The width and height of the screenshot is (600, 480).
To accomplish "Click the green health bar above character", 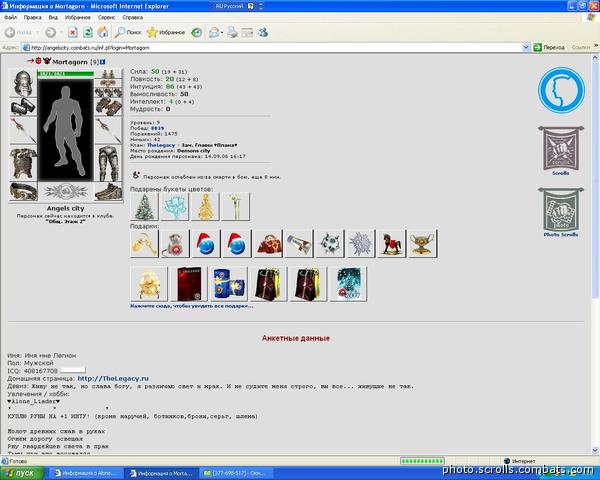I will click(65, 74).
